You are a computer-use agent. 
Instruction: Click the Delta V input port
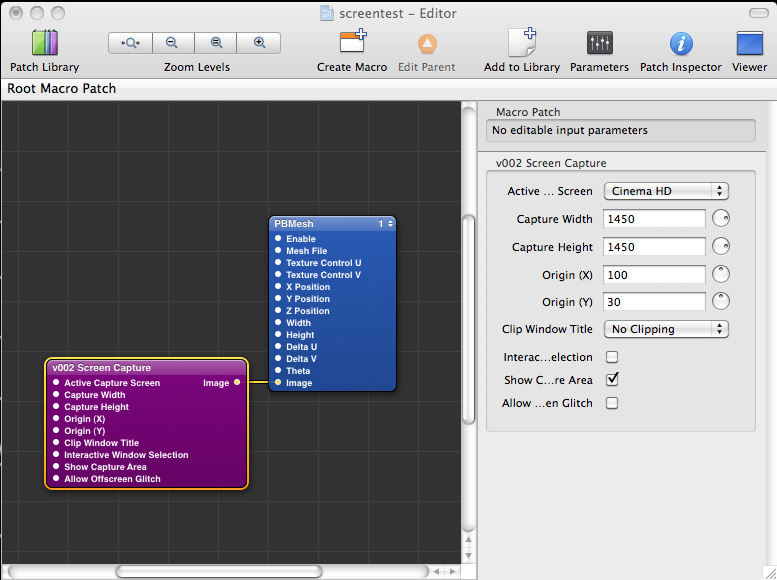(x=278, y=358)
